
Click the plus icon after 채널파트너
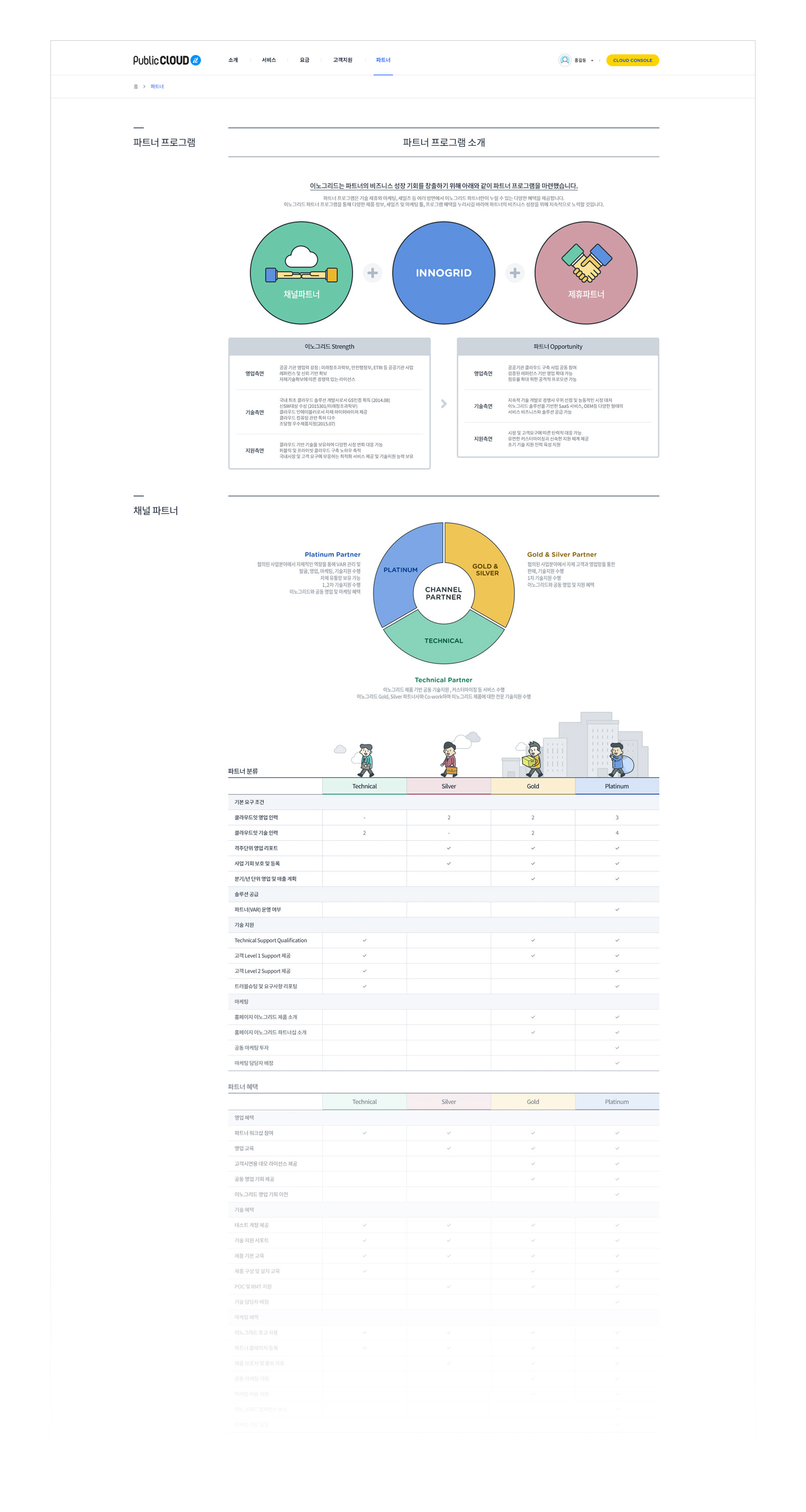pyautogui.click(x=372, y=272)
